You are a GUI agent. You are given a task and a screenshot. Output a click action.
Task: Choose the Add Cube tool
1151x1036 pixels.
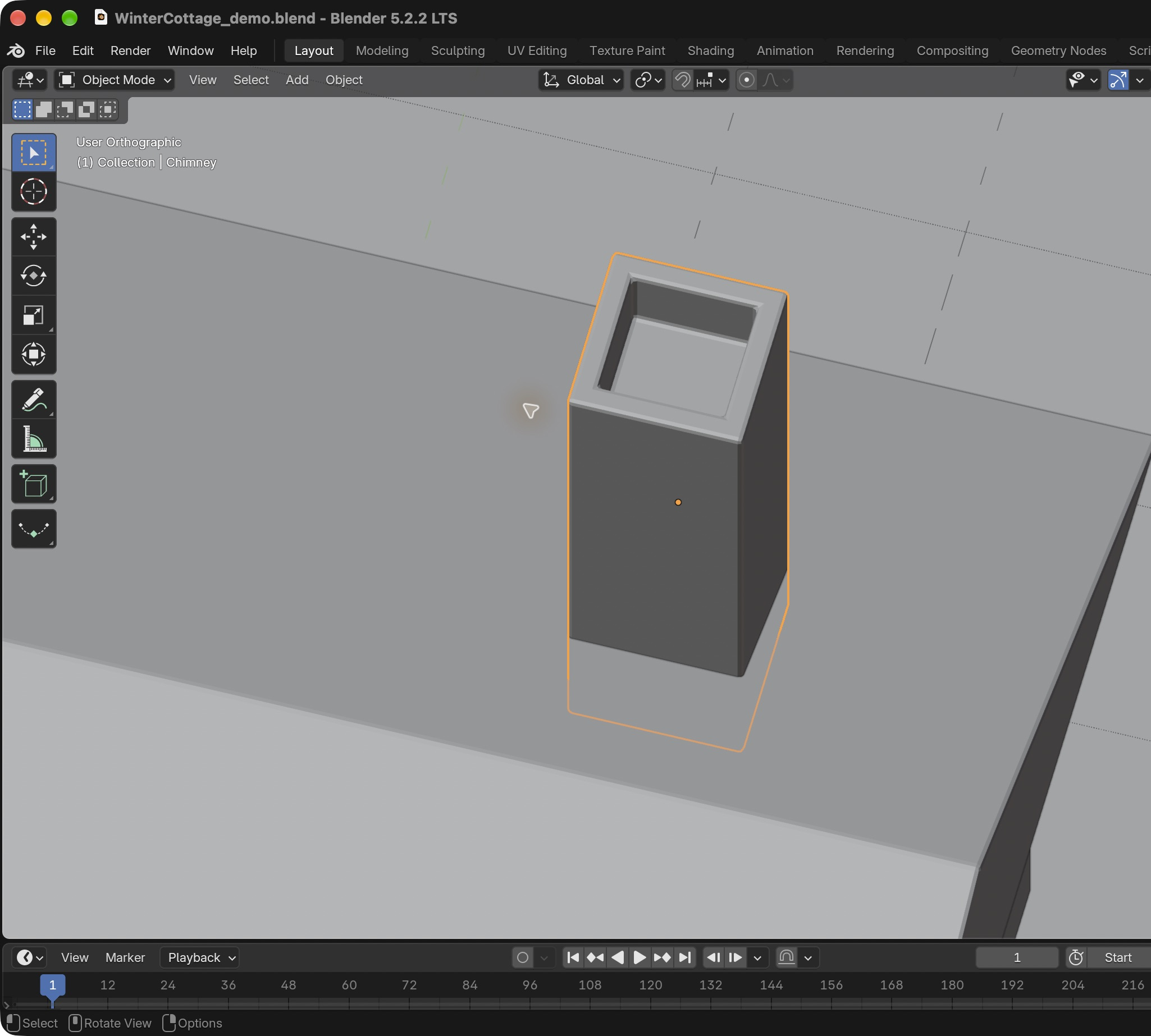tap(34, 484)
